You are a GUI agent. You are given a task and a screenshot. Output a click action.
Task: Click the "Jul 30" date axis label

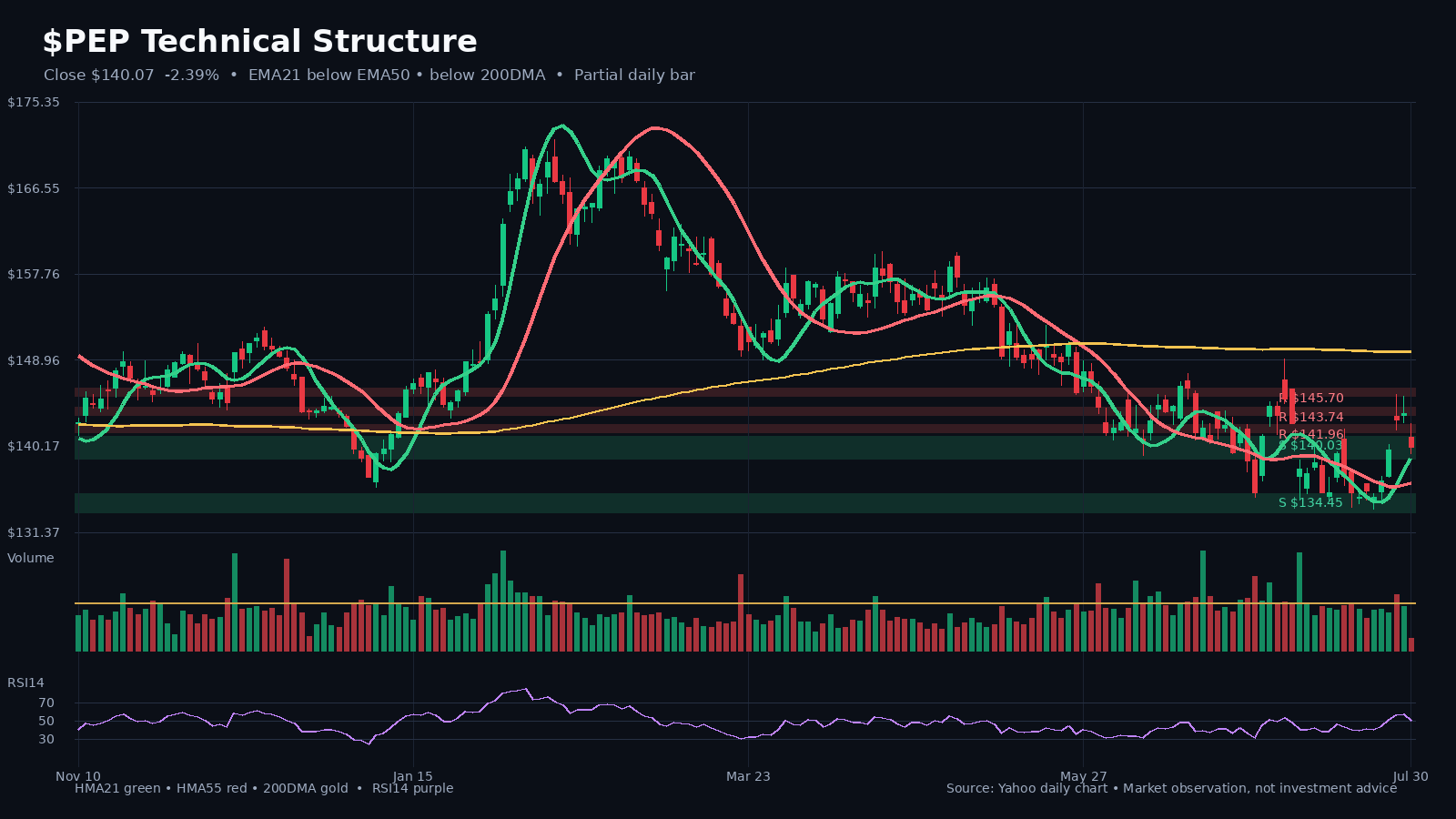[x=1410, y=776]
